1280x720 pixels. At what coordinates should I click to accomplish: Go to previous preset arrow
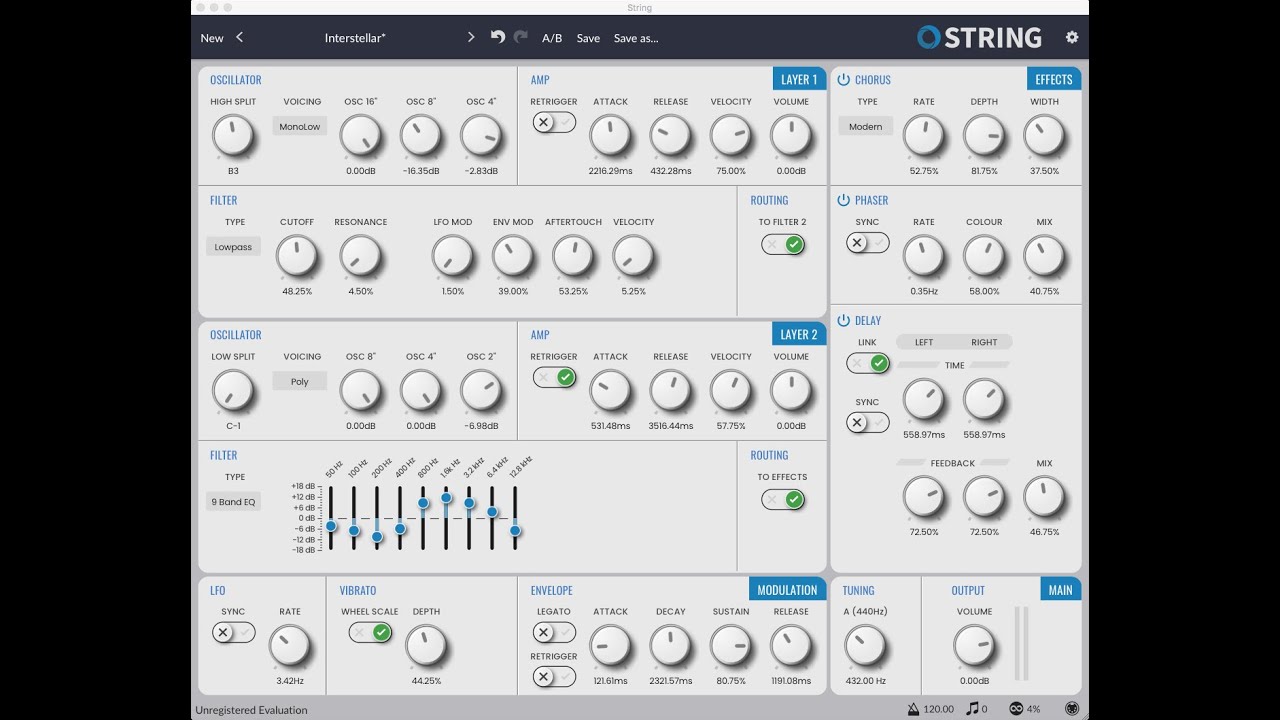point(240,38)
